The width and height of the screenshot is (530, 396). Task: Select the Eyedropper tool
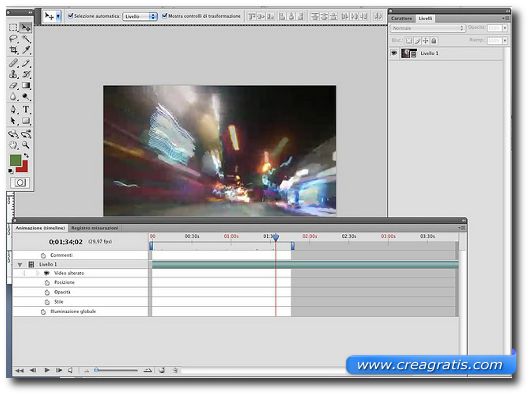pos(26,50)
